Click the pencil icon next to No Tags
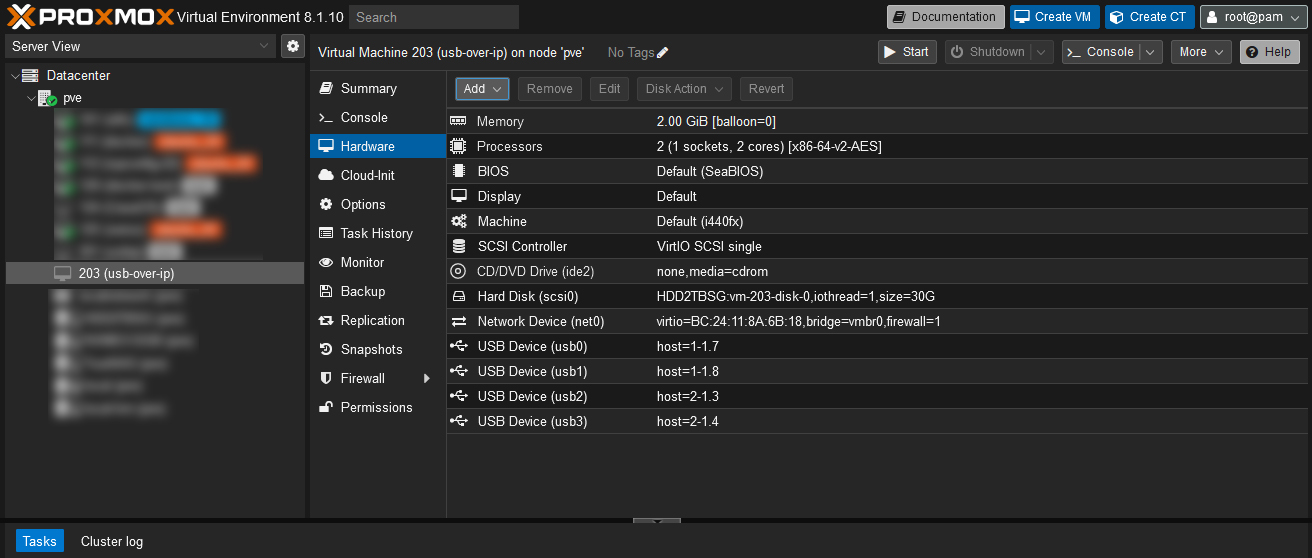The image size is (1312, 558). pos(663,52)
